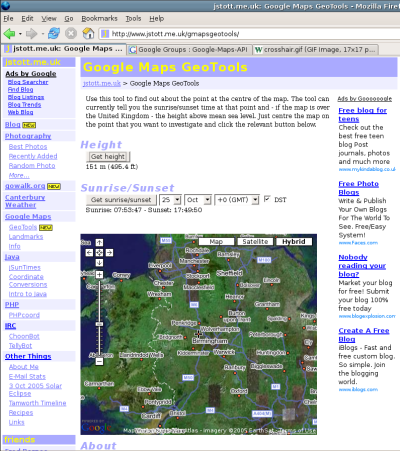Pan the map down with the arrow

tap(99, 263)
